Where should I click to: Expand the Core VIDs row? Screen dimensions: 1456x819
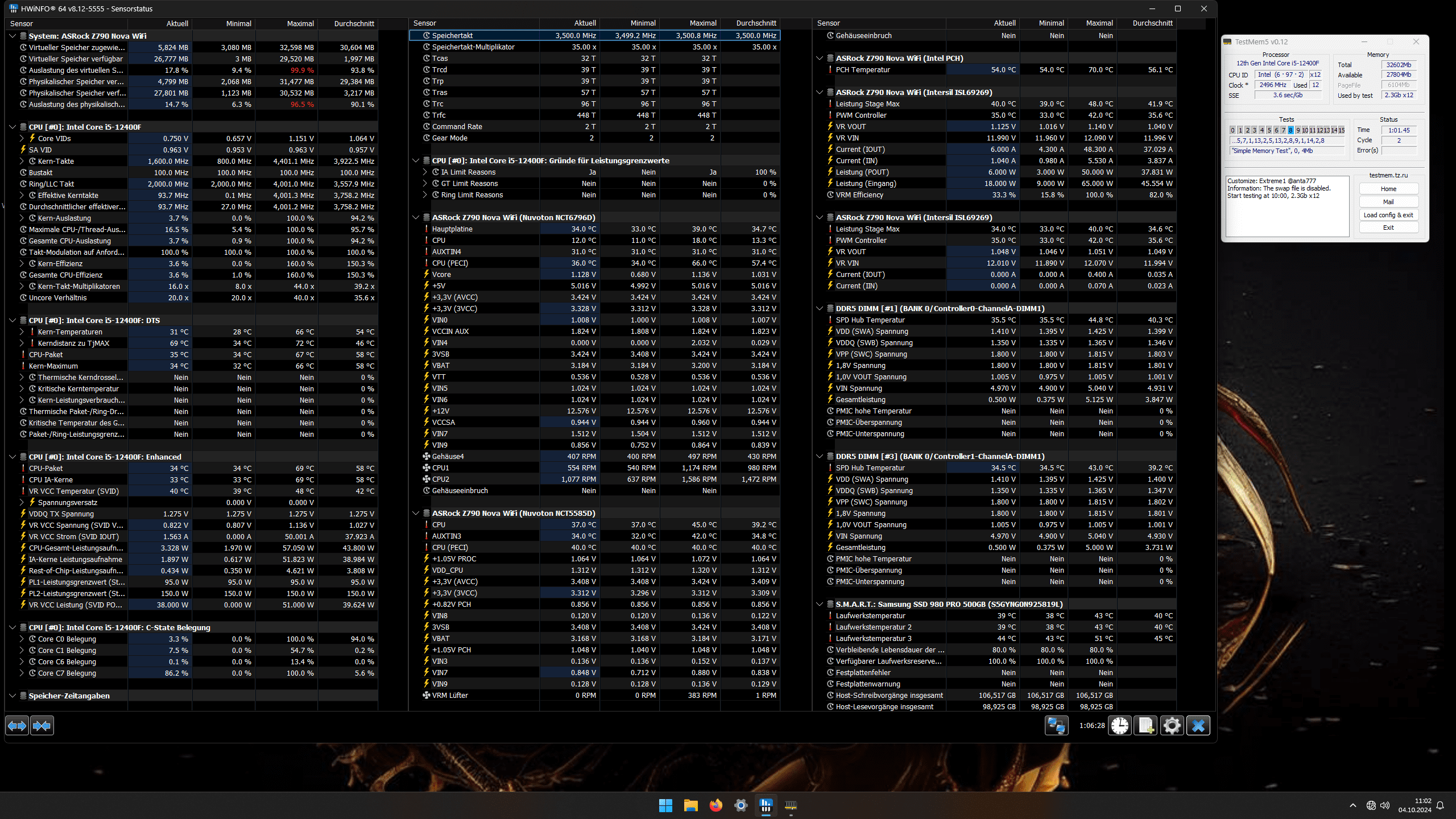pos(22,138)
